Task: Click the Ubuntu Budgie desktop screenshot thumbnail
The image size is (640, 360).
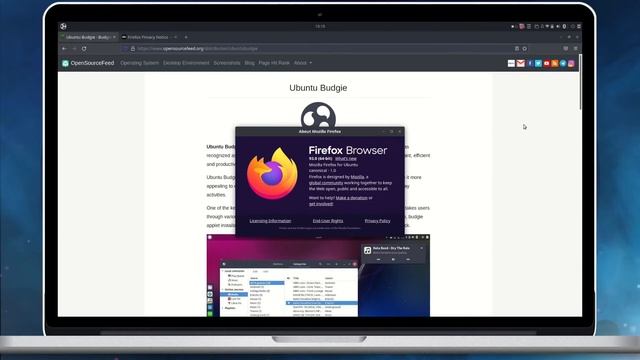Action: pyautogui.click(x=318, y=276)
